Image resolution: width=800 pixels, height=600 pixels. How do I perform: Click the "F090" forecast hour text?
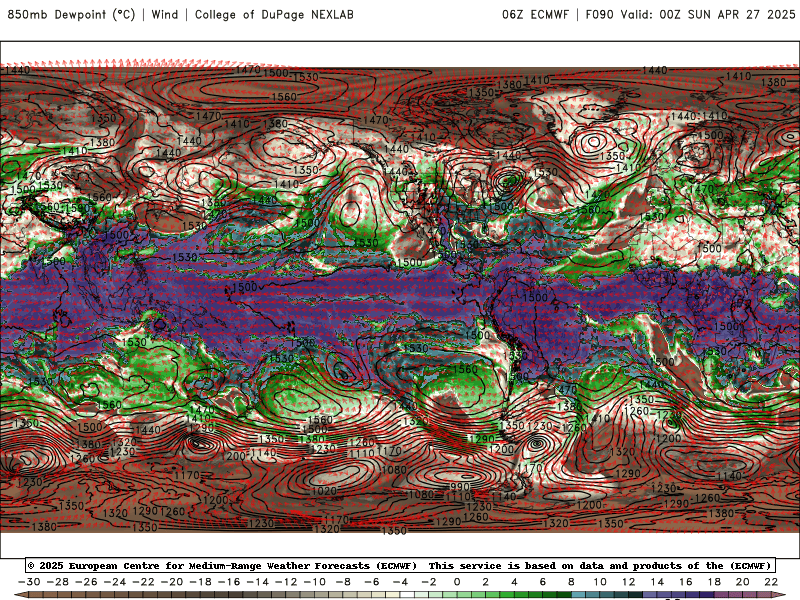pos(599,14)
